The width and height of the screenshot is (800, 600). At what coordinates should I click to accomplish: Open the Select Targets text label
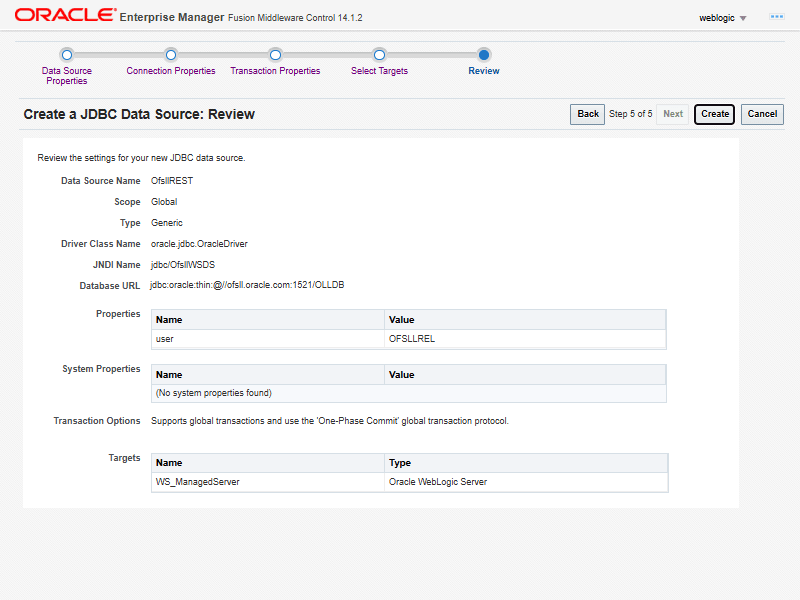click(x=379, y=71)
